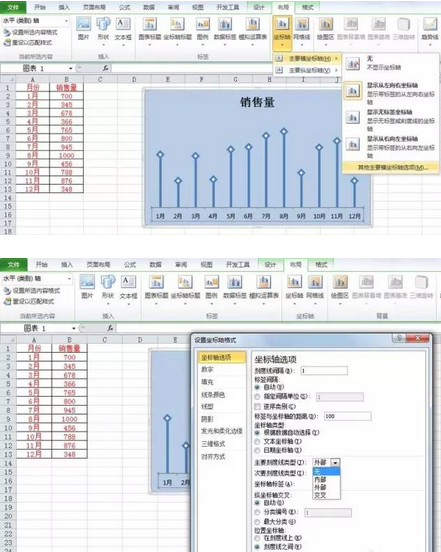Open the 线条颜色 section in the dialog
This screenshot has height=552, width=441.
click(x=213, y=395)
